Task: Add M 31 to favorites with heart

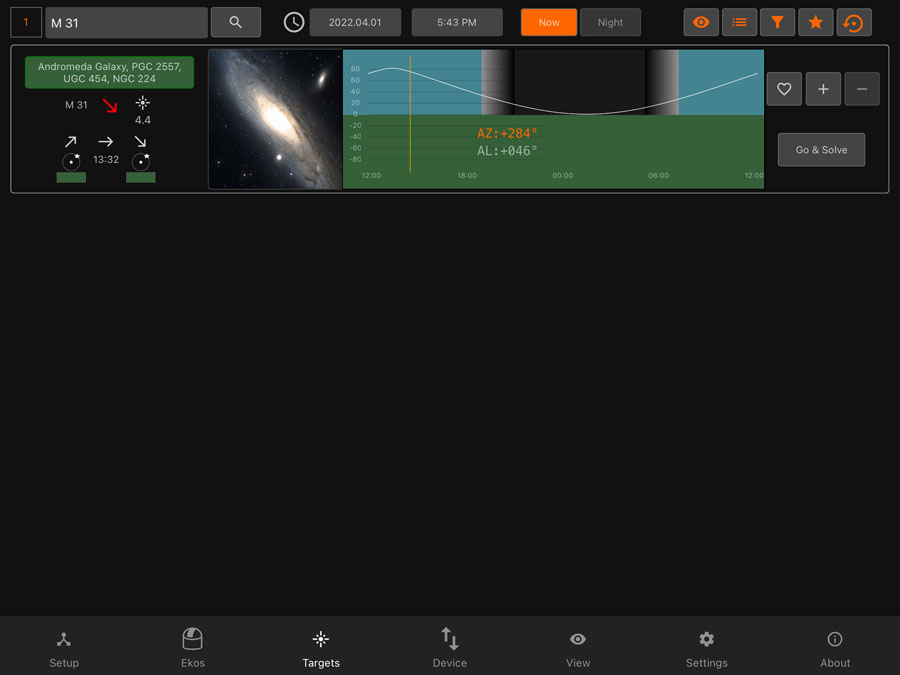Action: click(x=784, y=89)
